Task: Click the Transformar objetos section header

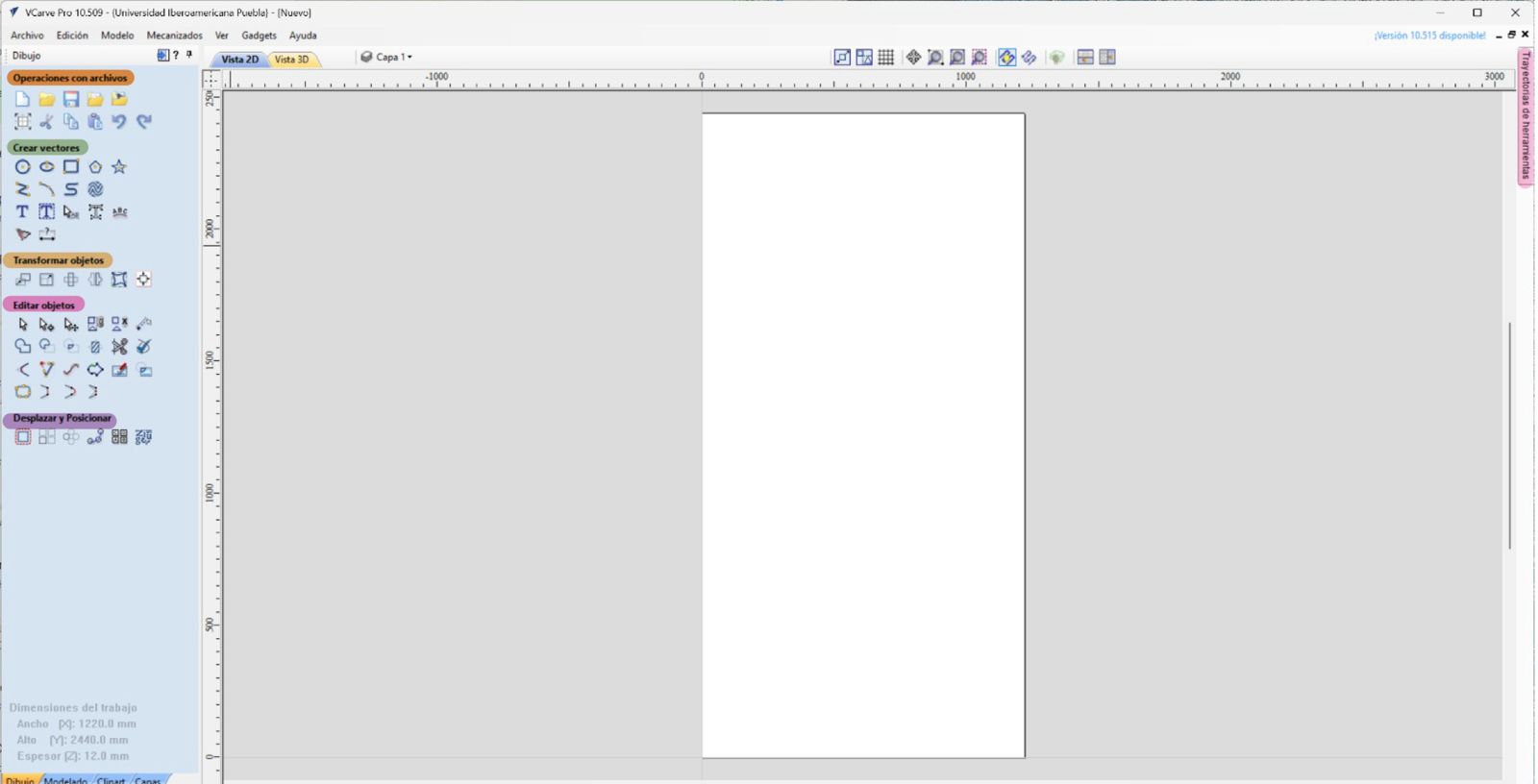Action: click(x=58, y=260)
